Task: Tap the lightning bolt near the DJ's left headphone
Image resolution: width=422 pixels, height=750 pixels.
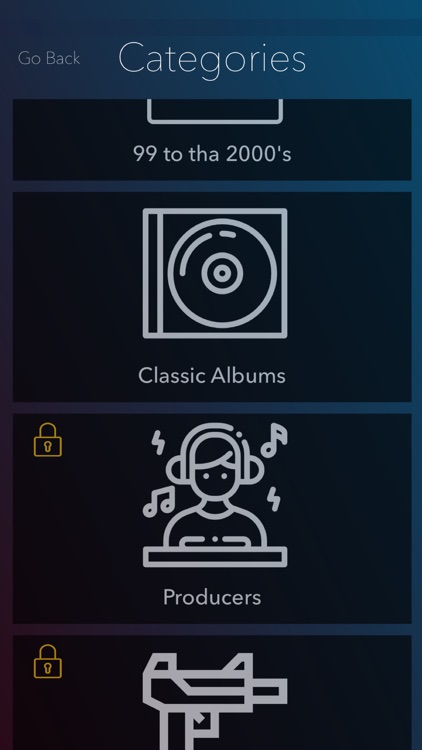Action: coord(158,442)
